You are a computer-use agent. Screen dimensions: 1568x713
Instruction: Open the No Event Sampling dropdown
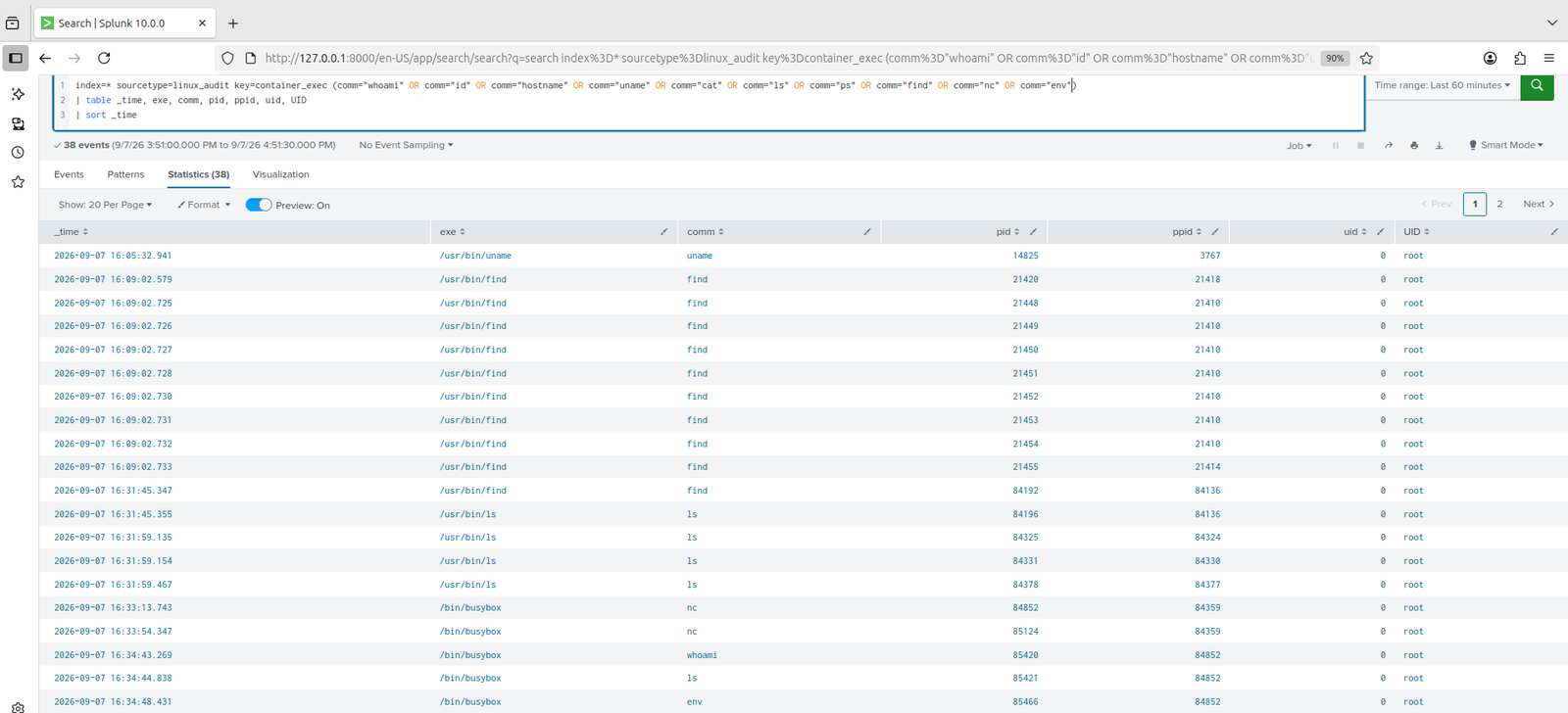pos(406,145)
